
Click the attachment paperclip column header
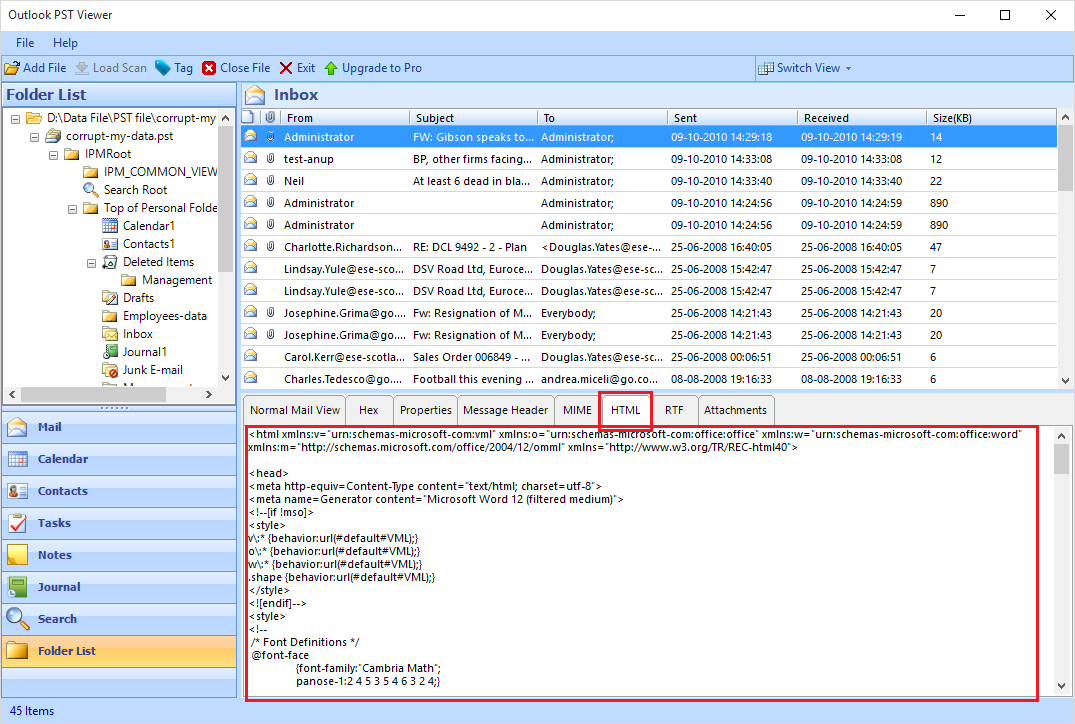271,117
